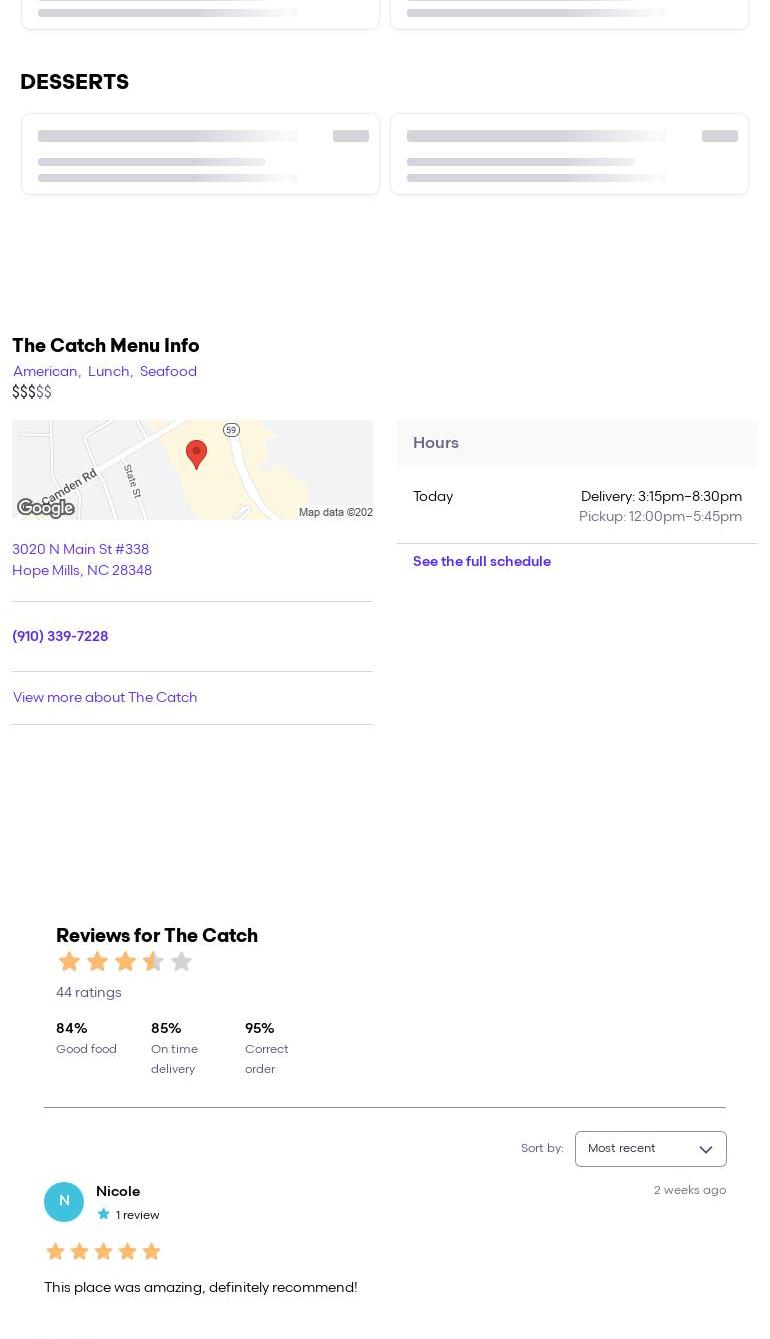Click Nicole's five-star review rating
Image resolution: width=770 pixels, height=1339 pixels.
103,1251
